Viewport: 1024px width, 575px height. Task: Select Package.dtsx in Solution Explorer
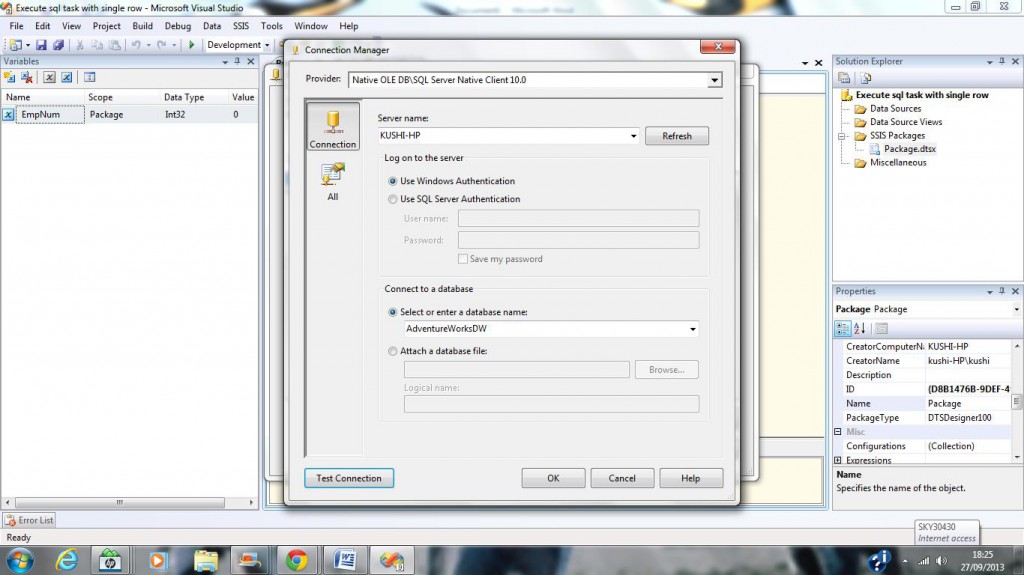tap(909, 149)
